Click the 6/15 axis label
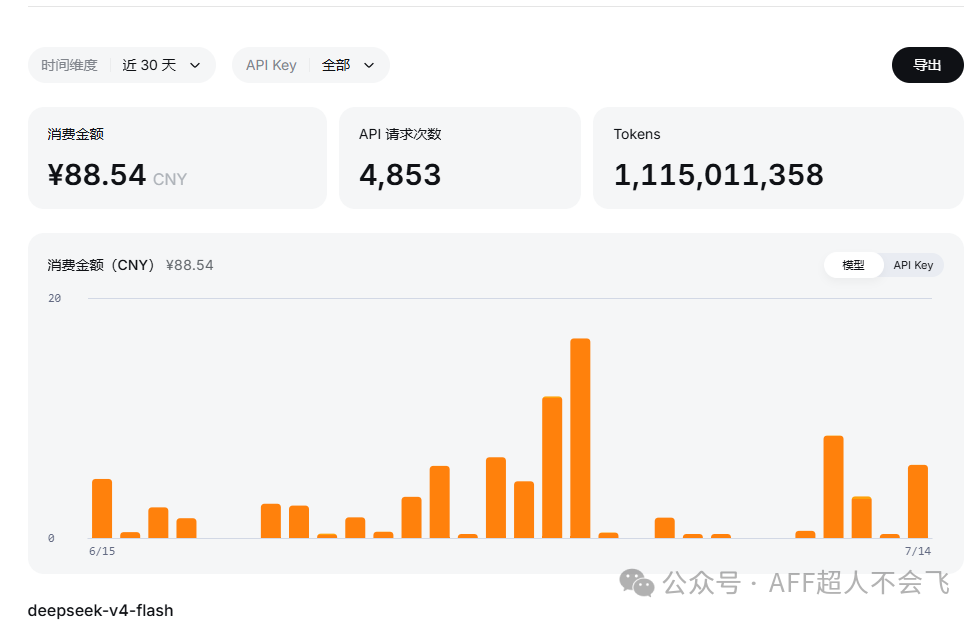Screen dimensions: 980x621 click(102, 551)
